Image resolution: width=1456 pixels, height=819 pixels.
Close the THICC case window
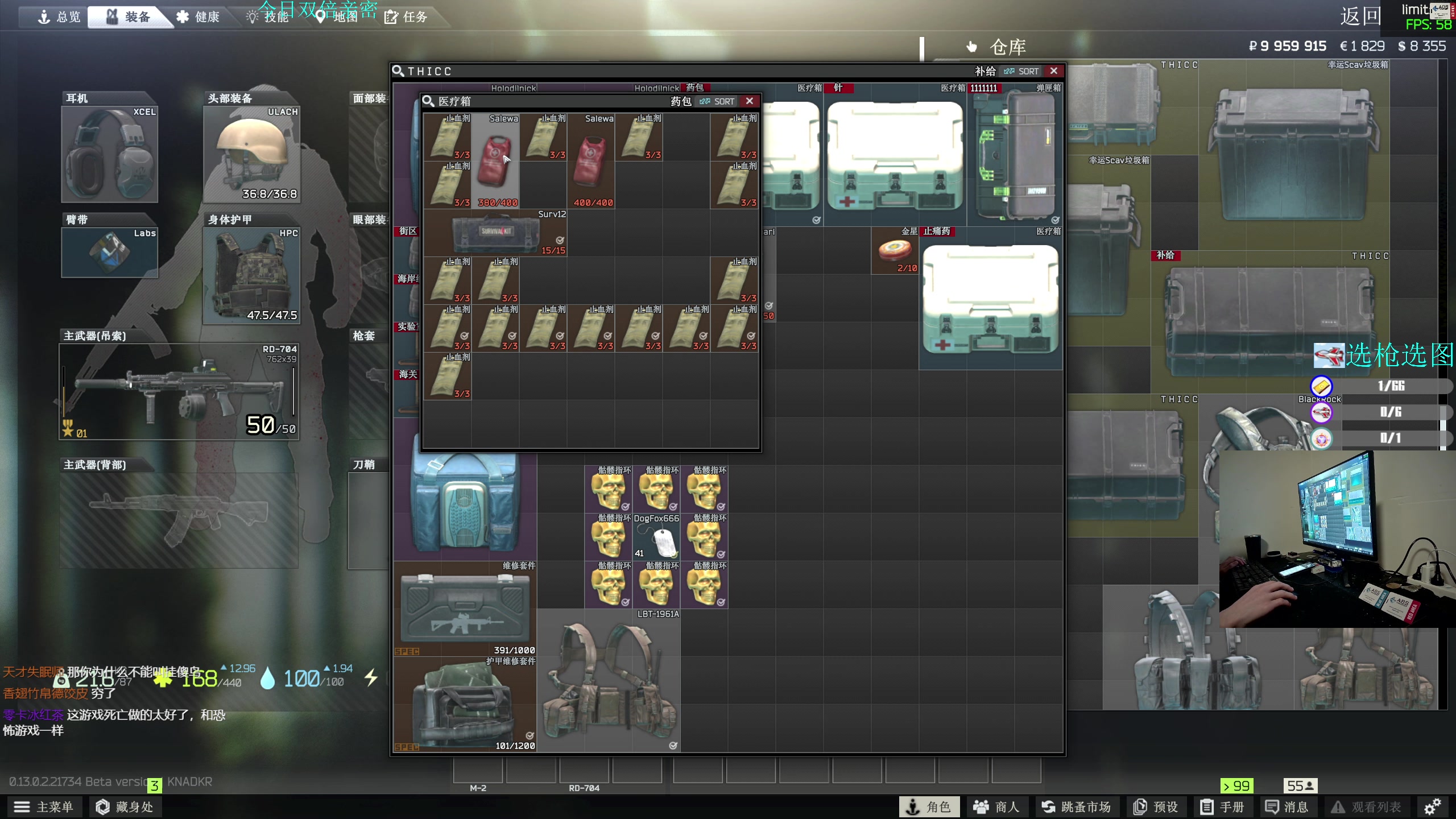(1054, 71)
